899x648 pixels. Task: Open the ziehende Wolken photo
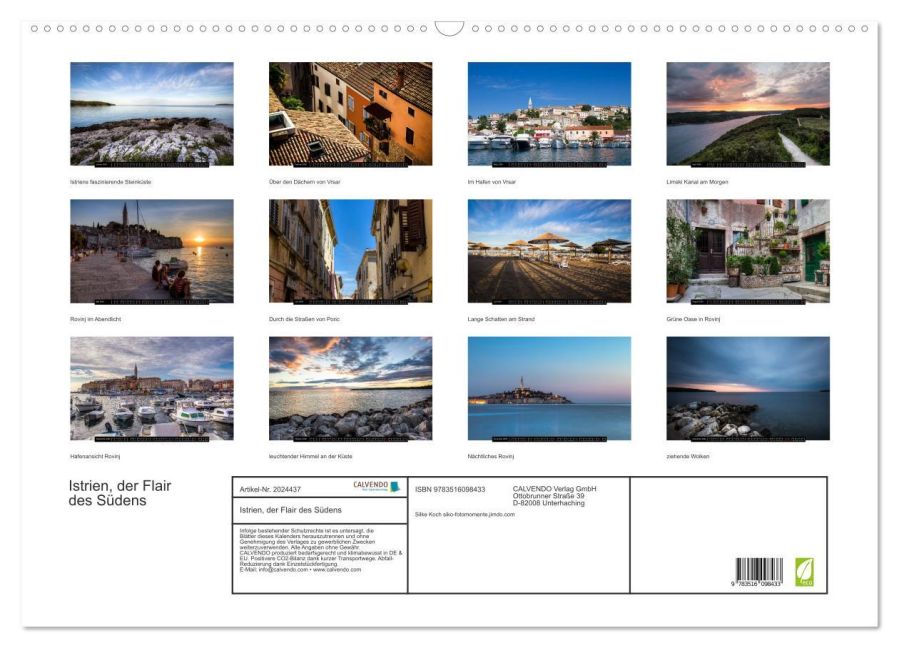pyautogui.click(x=748, y=388)
